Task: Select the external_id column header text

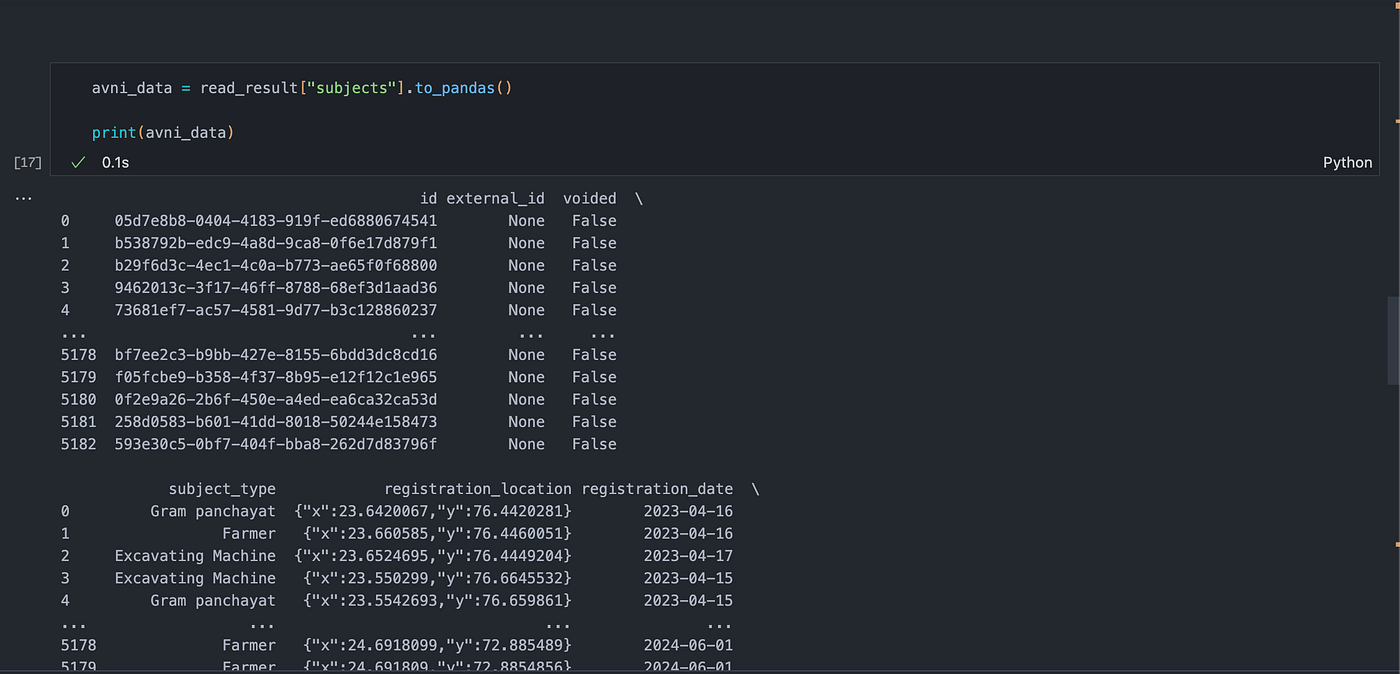Action: point(495,198)
